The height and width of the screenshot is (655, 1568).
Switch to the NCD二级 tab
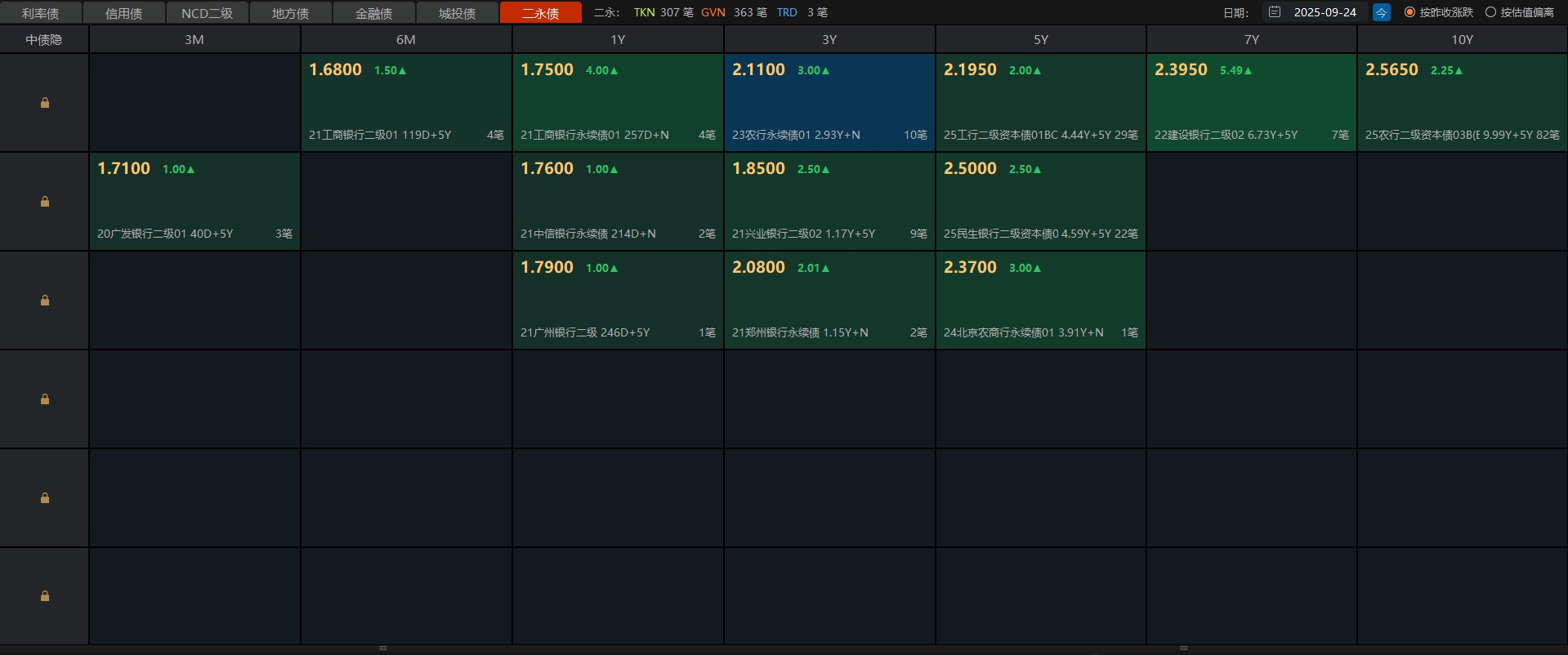point(207,13)
